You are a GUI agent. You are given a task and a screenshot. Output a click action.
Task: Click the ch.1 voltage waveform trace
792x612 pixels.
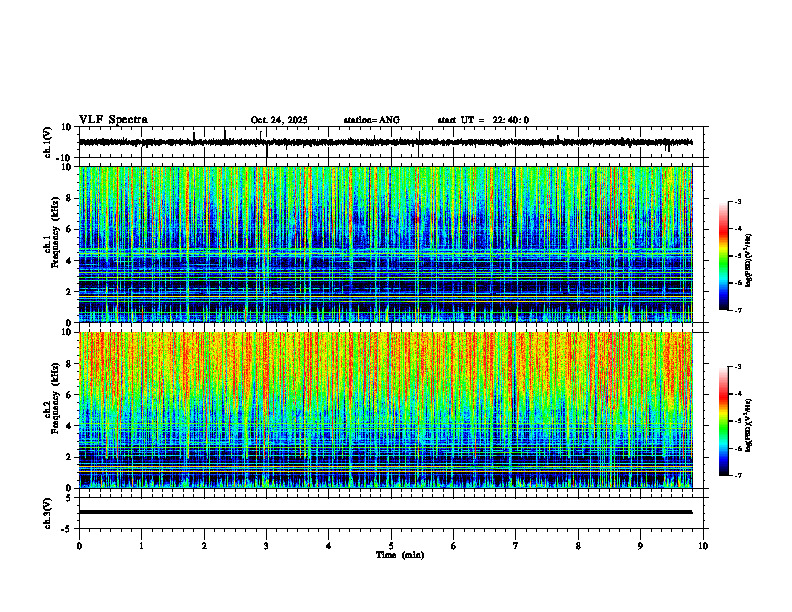coord(385,142)
